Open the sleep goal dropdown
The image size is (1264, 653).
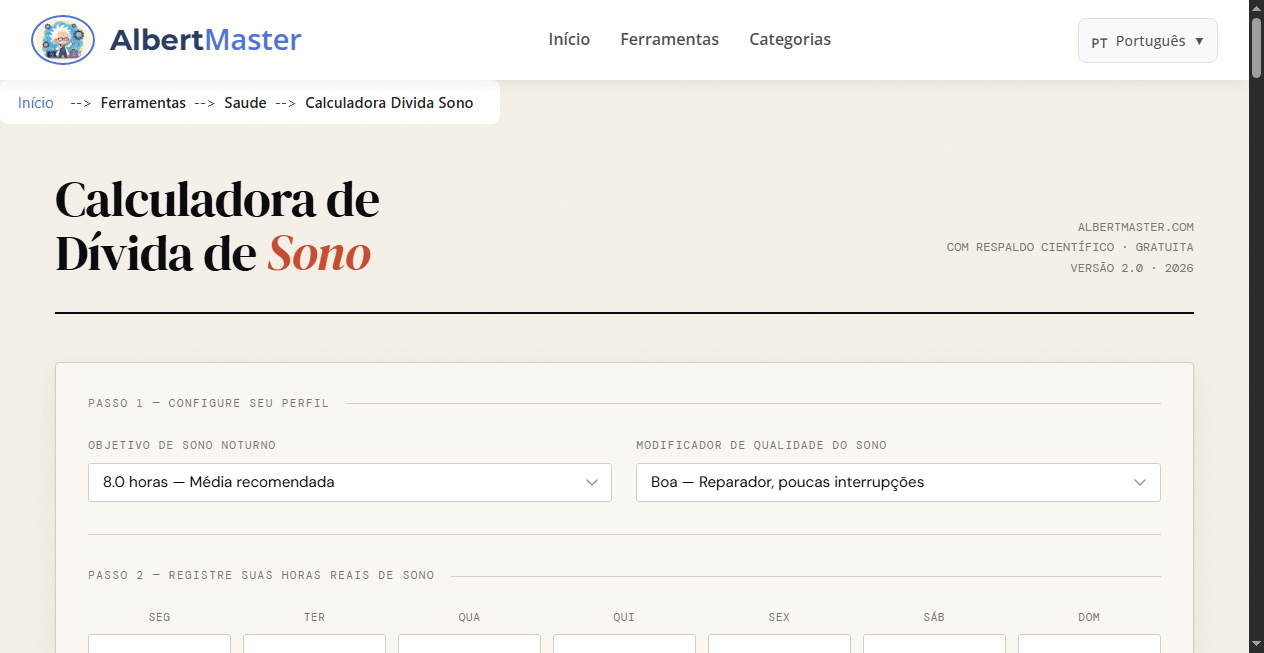click(x=349, y=482)
